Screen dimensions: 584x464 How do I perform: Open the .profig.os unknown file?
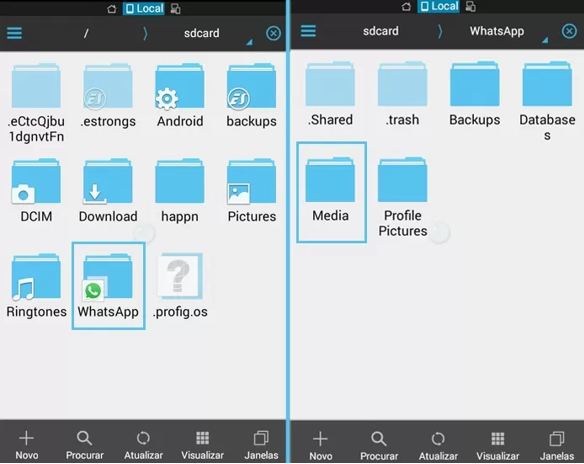point(180,286)
